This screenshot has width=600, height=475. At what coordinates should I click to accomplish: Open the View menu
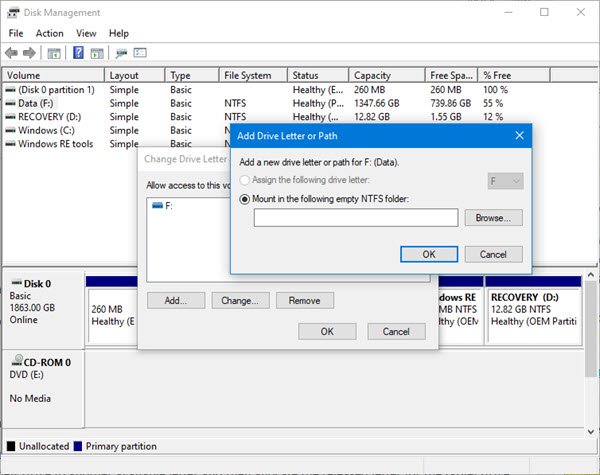86,33
